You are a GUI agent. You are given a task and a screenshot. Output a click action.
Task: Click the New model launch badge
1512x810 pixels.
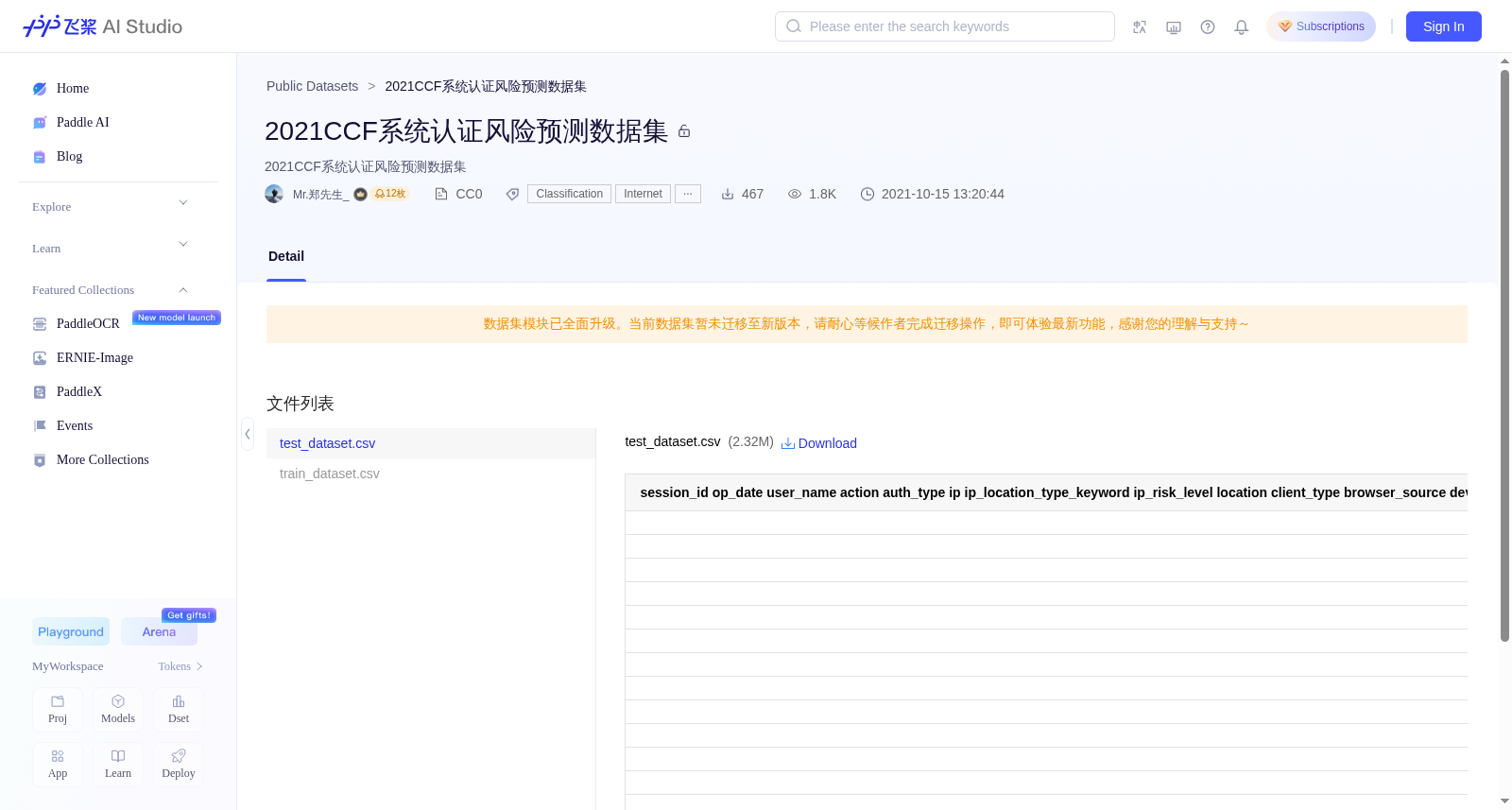pyautogui.click(x=177, y=318)
